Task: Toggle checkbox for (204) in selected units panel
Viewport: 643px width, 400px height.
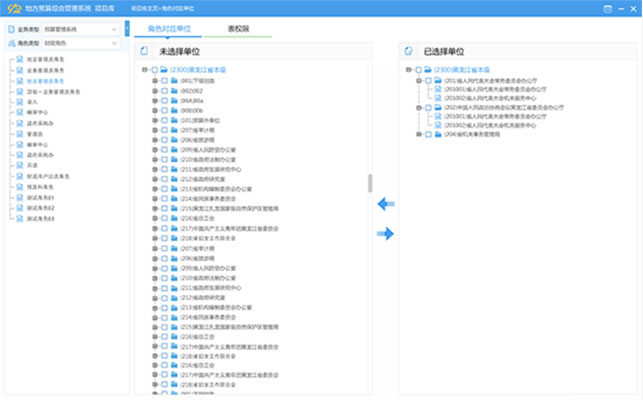Action: tap(426, 134)
